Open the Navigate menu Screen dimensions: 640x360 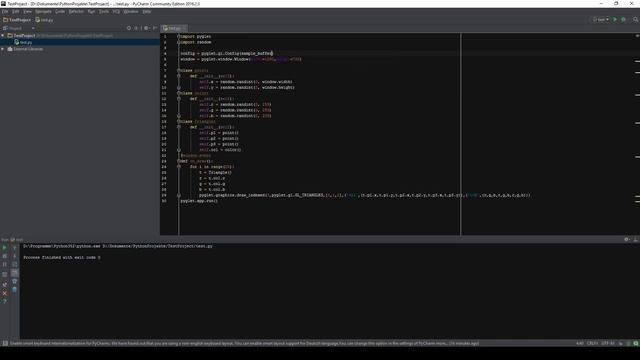[x=43, y=11]
